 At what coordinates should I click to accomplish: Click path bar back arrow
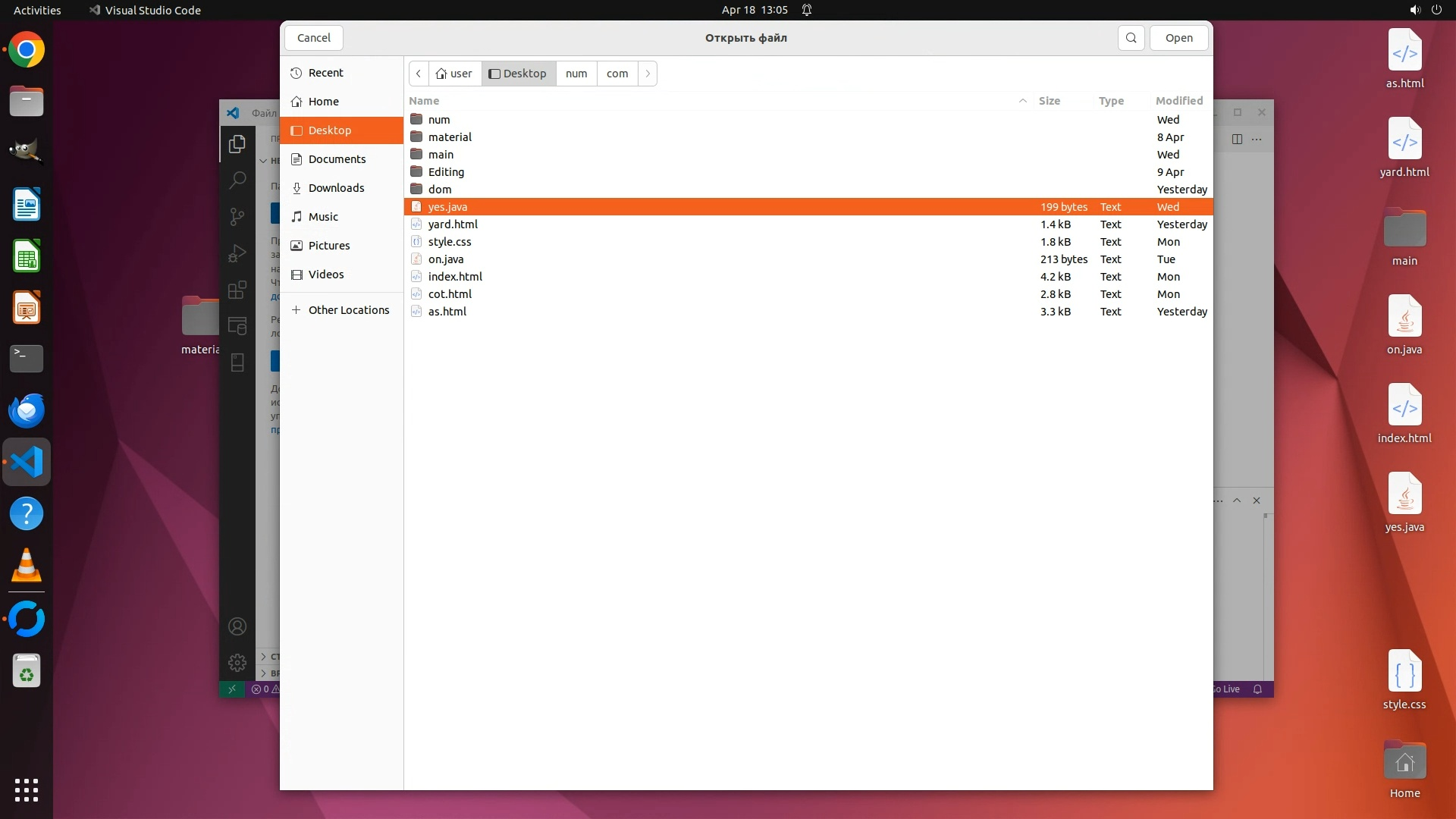click(x=419, y=74)
